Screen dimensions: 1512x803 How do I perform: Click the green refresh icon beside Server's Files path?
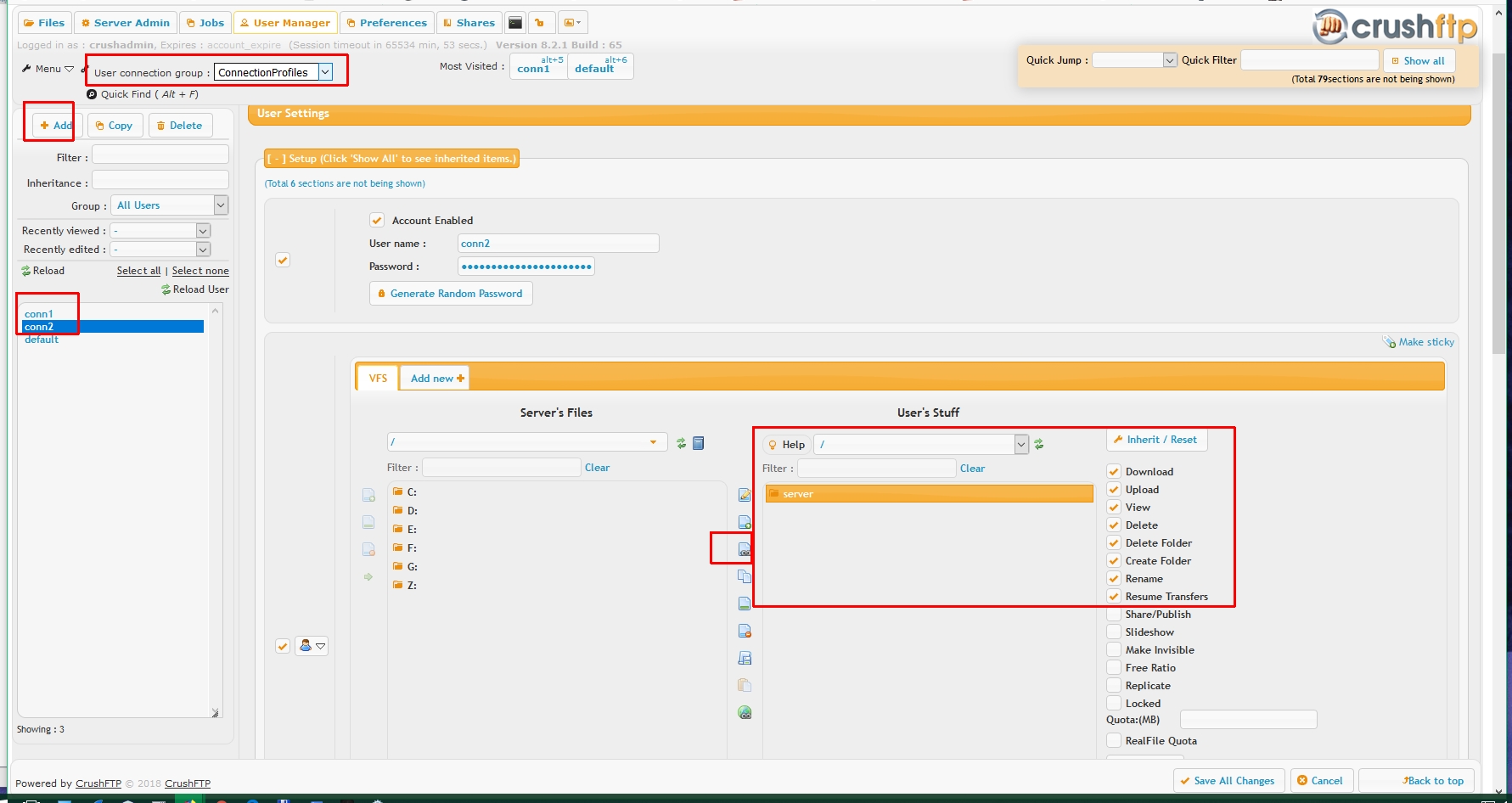[681, 443]
